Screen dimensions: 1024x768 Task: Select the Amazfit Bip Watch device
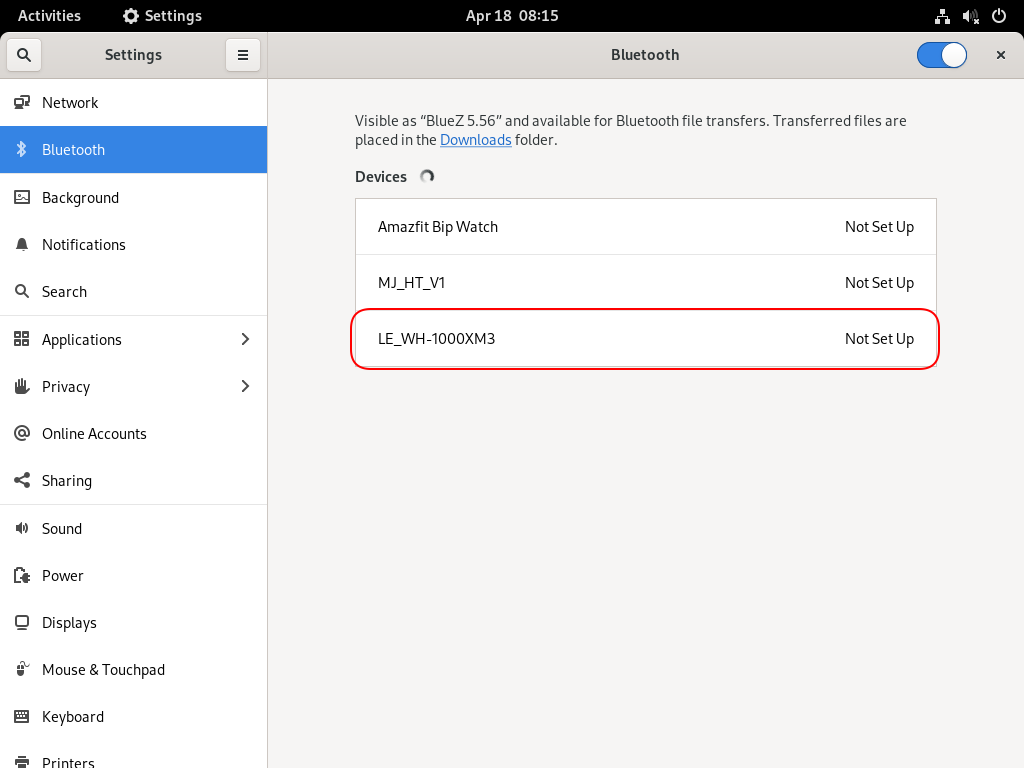click(x=645, y=227)
